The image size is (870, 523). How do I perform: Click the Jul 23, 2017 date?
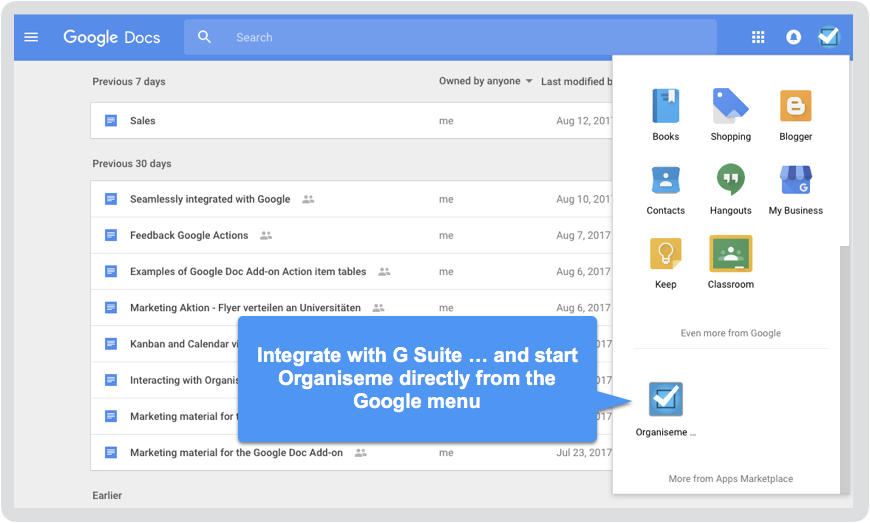click(584, 453)
